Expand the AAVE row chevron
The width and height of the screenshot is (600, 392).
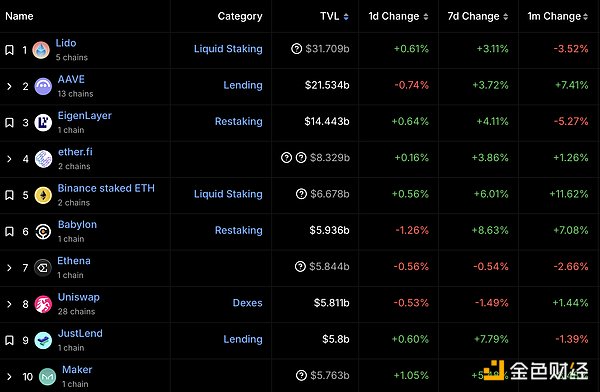click(x=9, y=87)
